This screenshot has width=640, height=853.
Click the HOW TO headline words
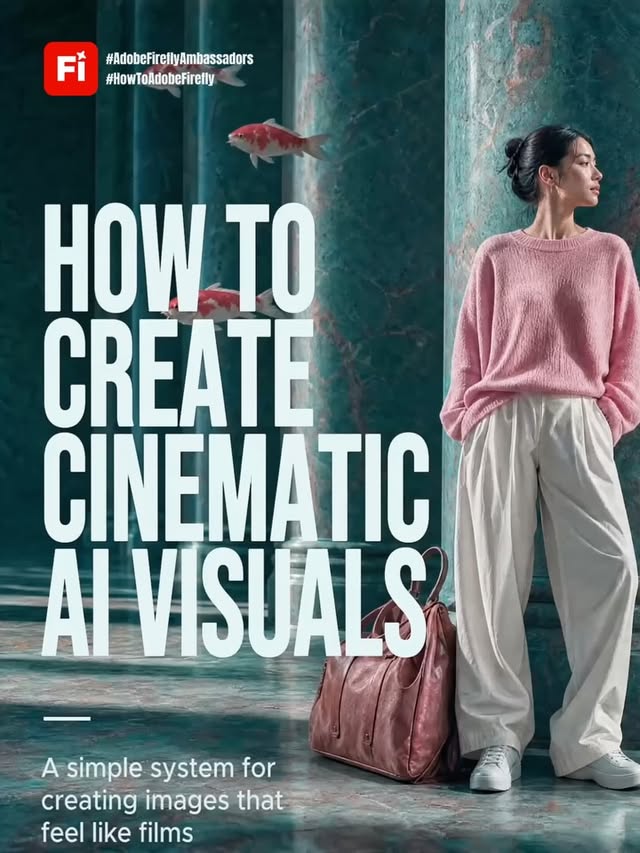click(x=180, y=258)
